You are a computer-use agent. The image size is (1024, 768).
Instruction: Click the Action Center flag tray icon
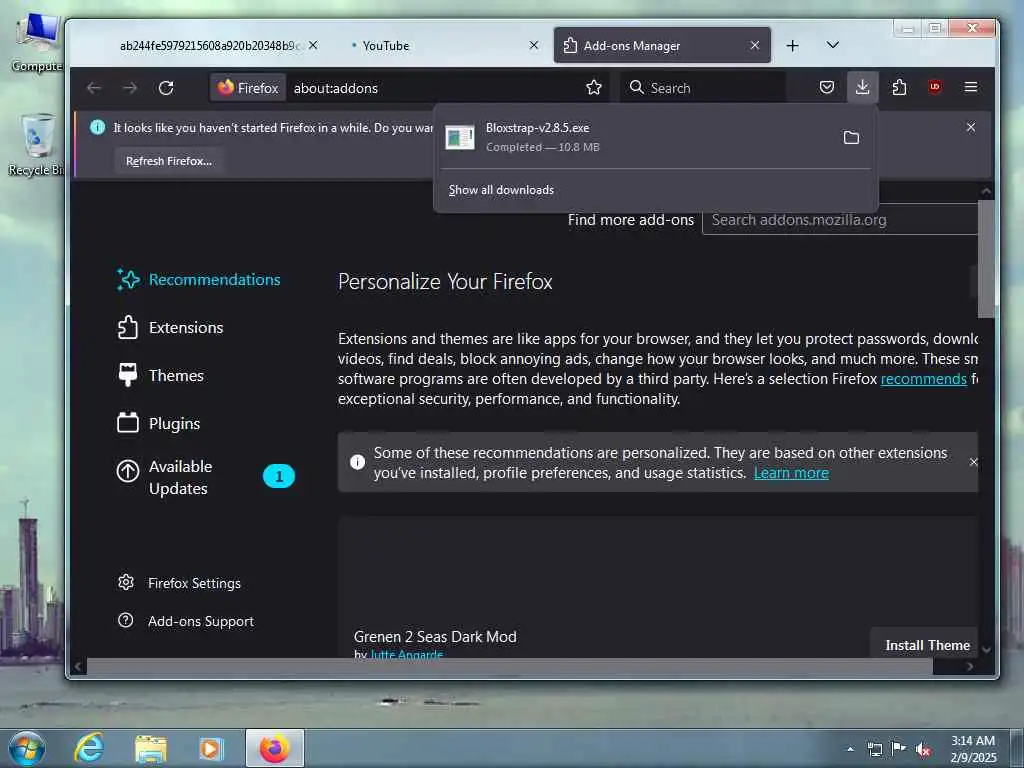pyautogui.click(x=899, y=748)
